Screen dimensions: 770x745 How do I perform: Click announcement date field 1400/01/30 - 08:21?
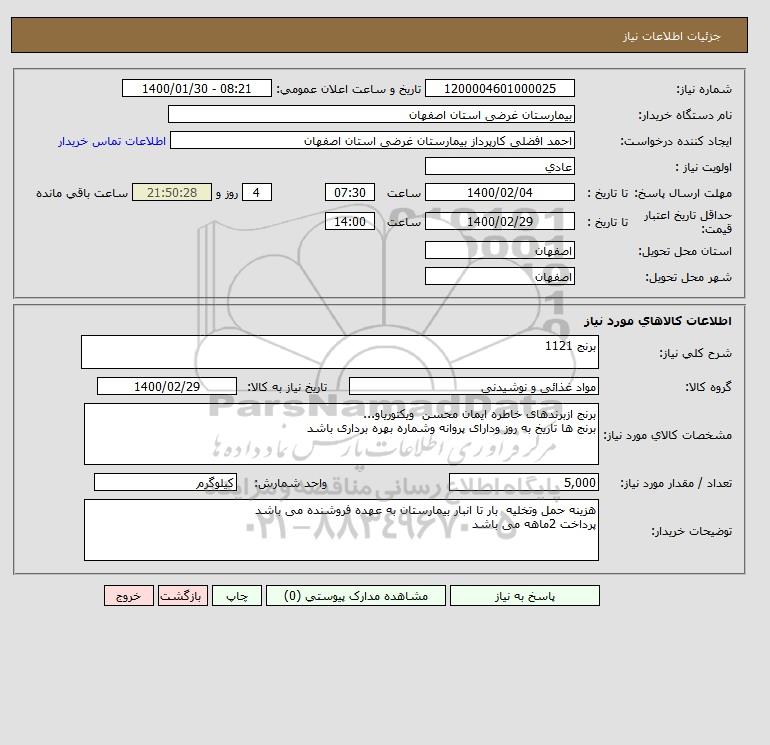click(196, 88)
